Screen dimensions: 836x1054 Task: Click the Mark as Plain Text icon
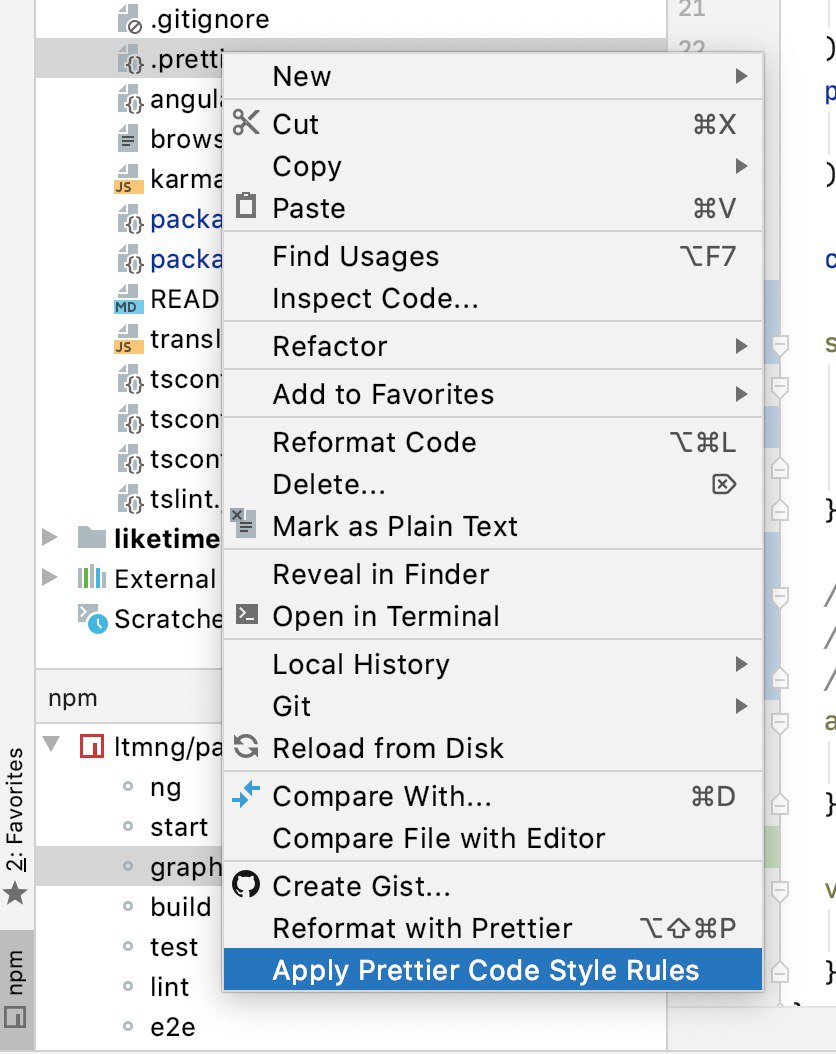243,524
